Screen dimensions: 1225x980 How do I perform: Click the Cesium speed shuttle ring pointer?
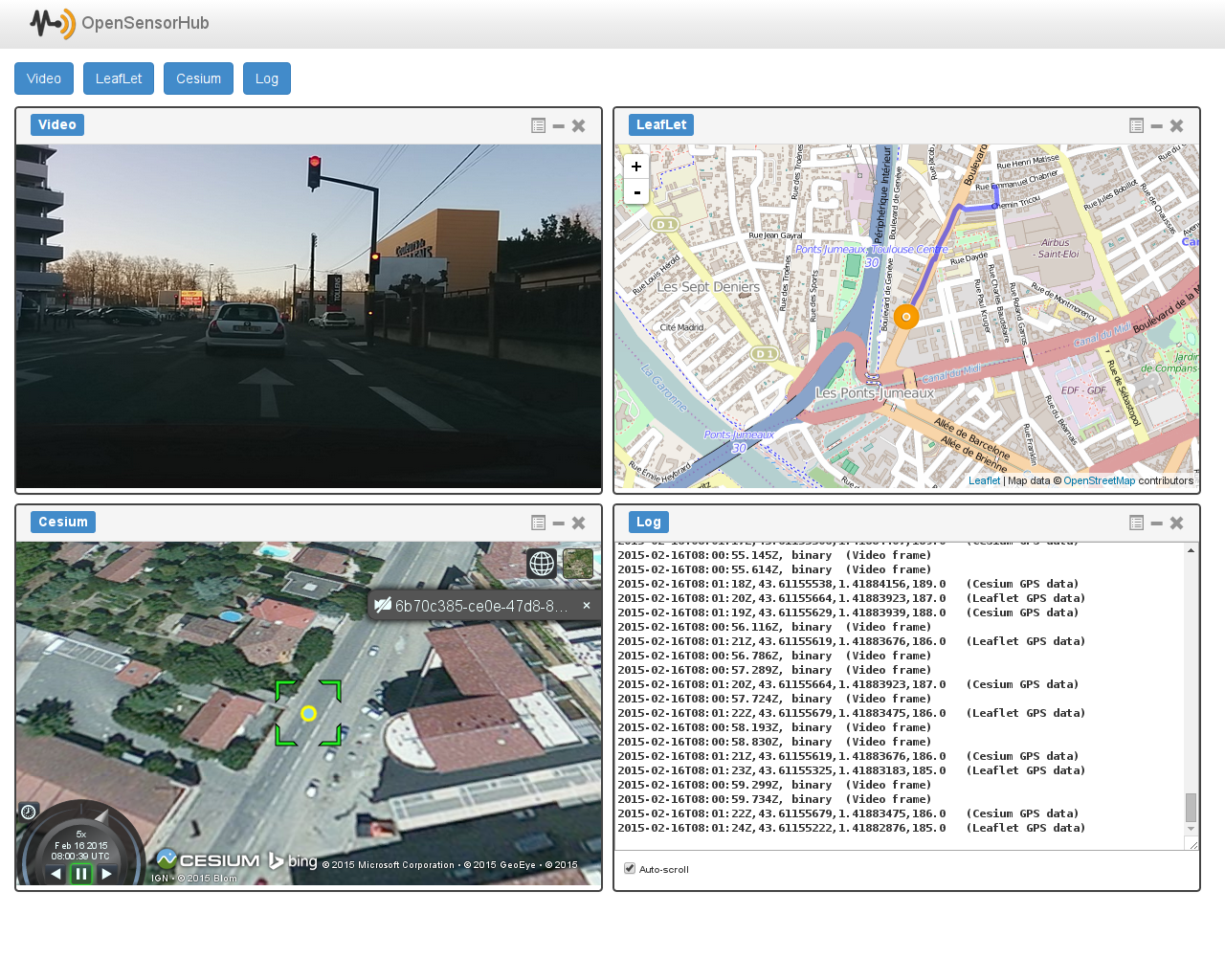(x=101, y=815)
